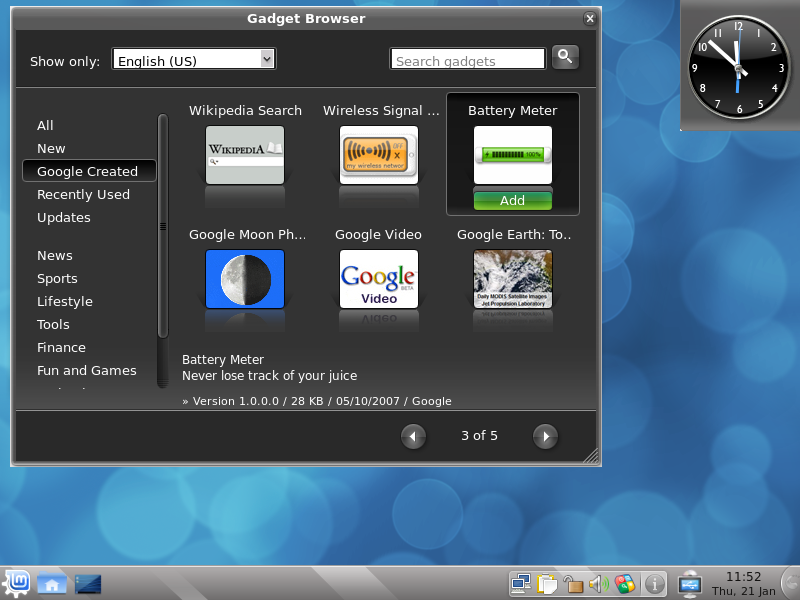Click the volume speaker icon in system tray
Screen dimensions: 800x600
coord(600,583)
